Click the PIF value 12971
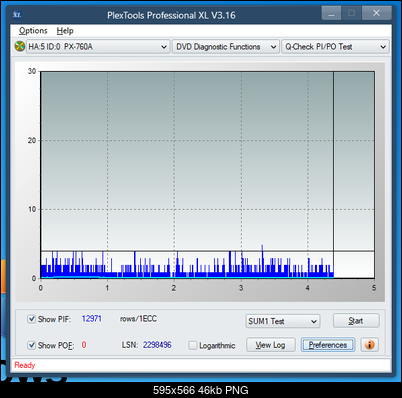This screenshot has width=402, height=398. (92, 319)
